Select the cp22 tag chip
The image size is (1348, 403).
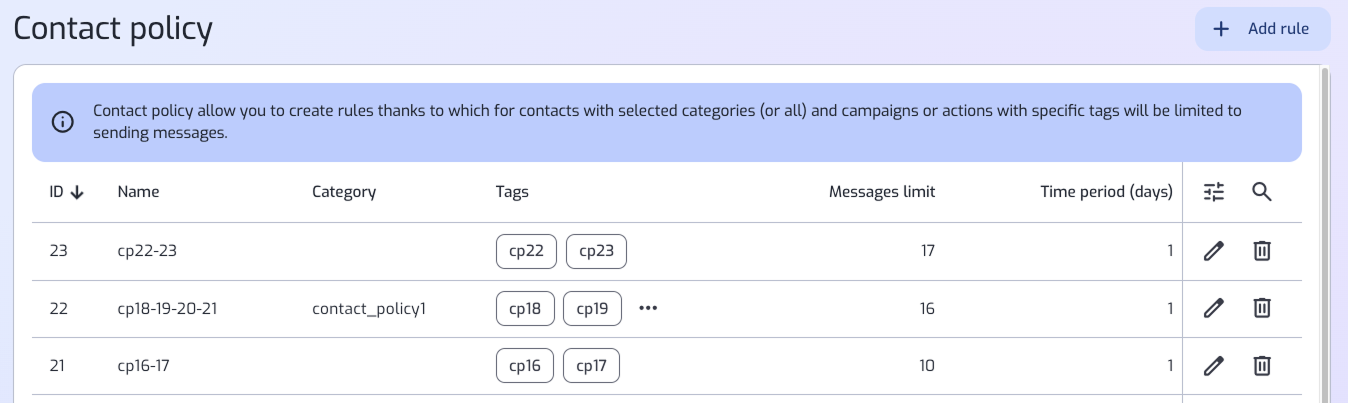click(526, 251)
